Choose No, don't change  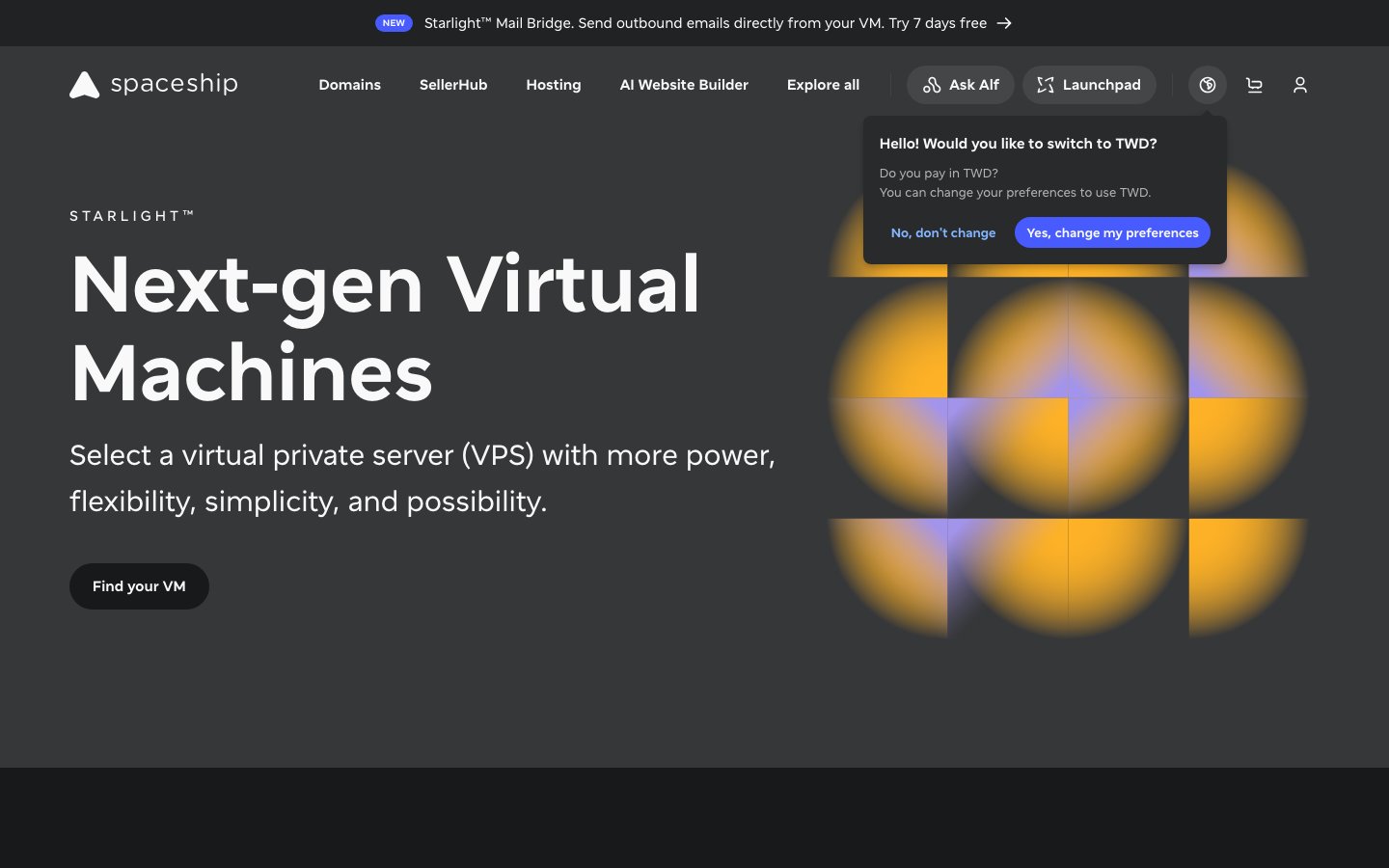[x=943, y=232]
